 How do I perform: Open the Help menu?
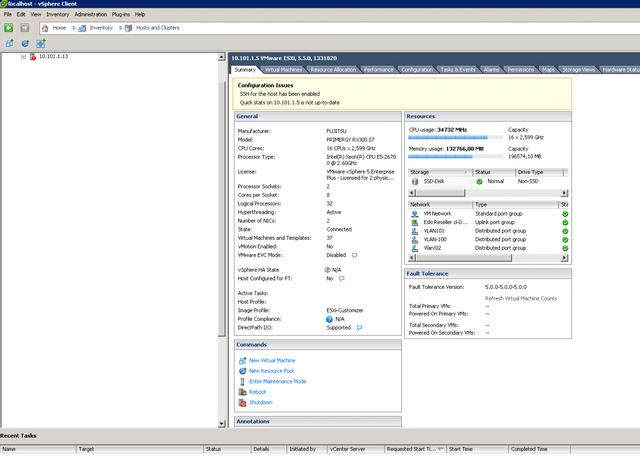coord(140,14)
